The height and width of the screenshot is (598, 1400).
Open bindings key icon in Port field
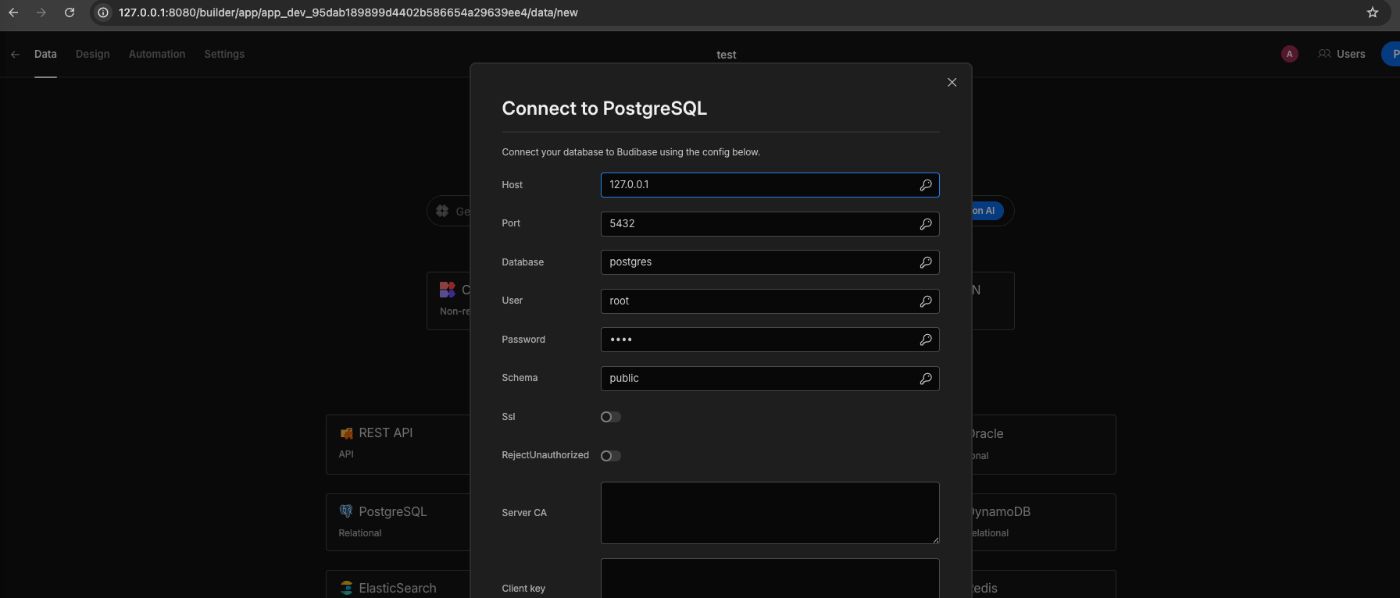coord(926,224)
